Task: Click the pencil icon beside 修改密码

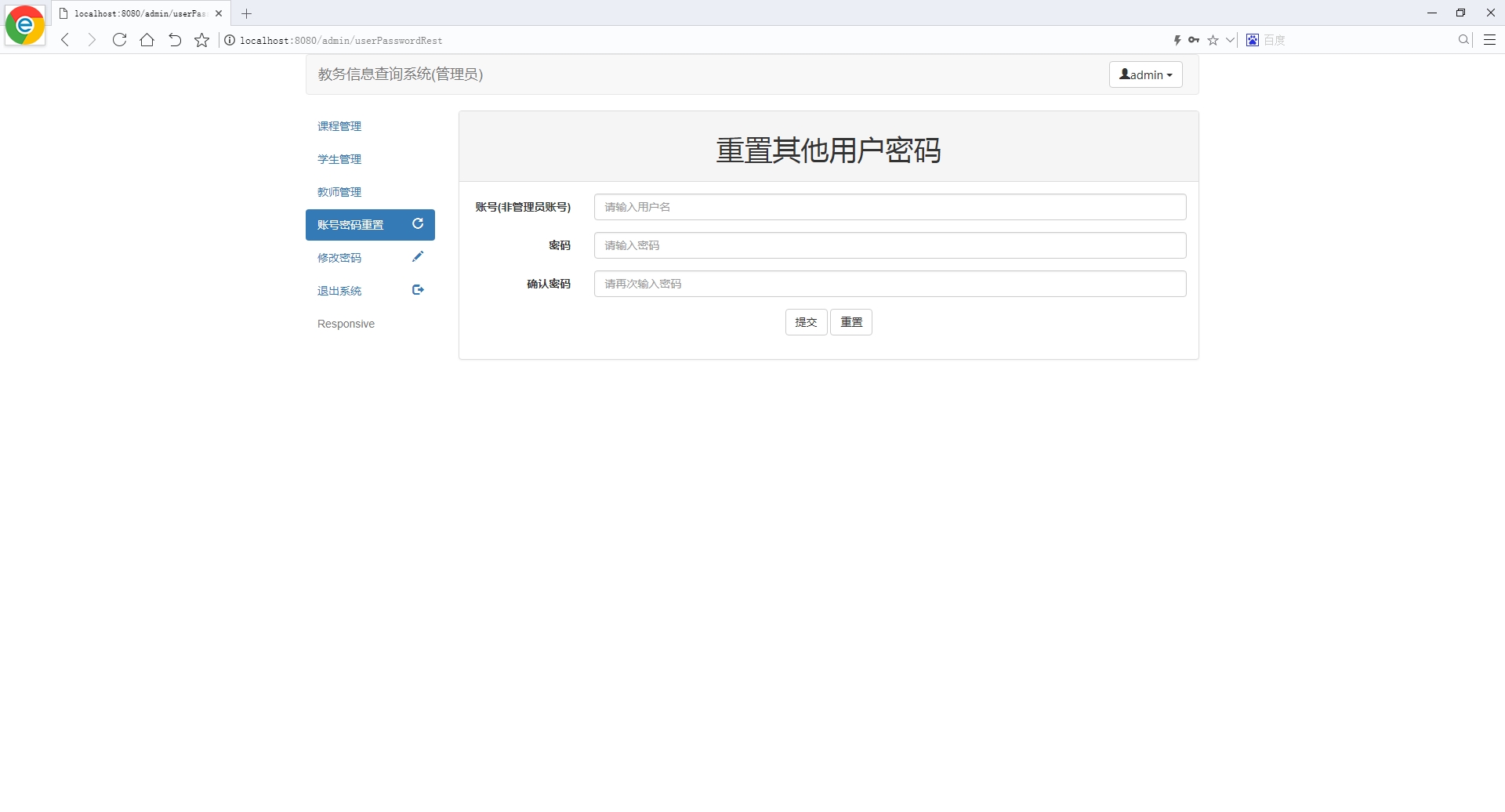Action: (x=418, y=256)
